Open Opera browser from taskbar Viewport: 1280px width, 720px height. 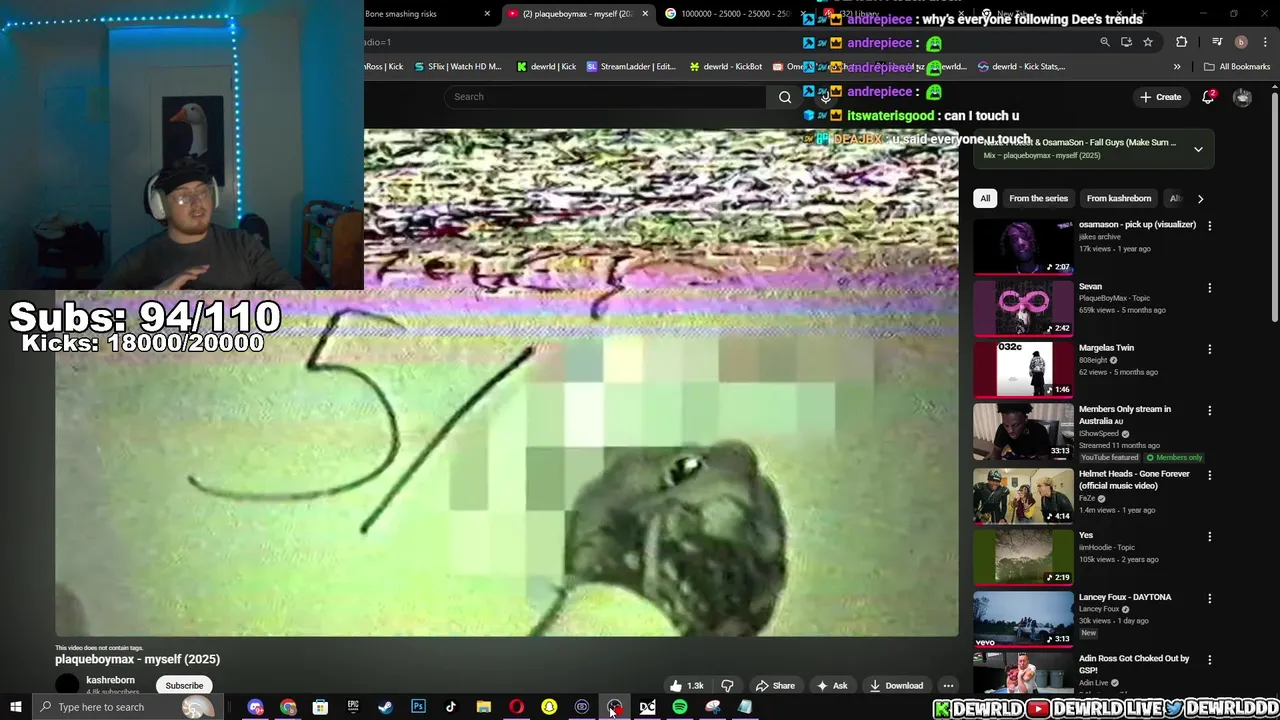point(516,707)
